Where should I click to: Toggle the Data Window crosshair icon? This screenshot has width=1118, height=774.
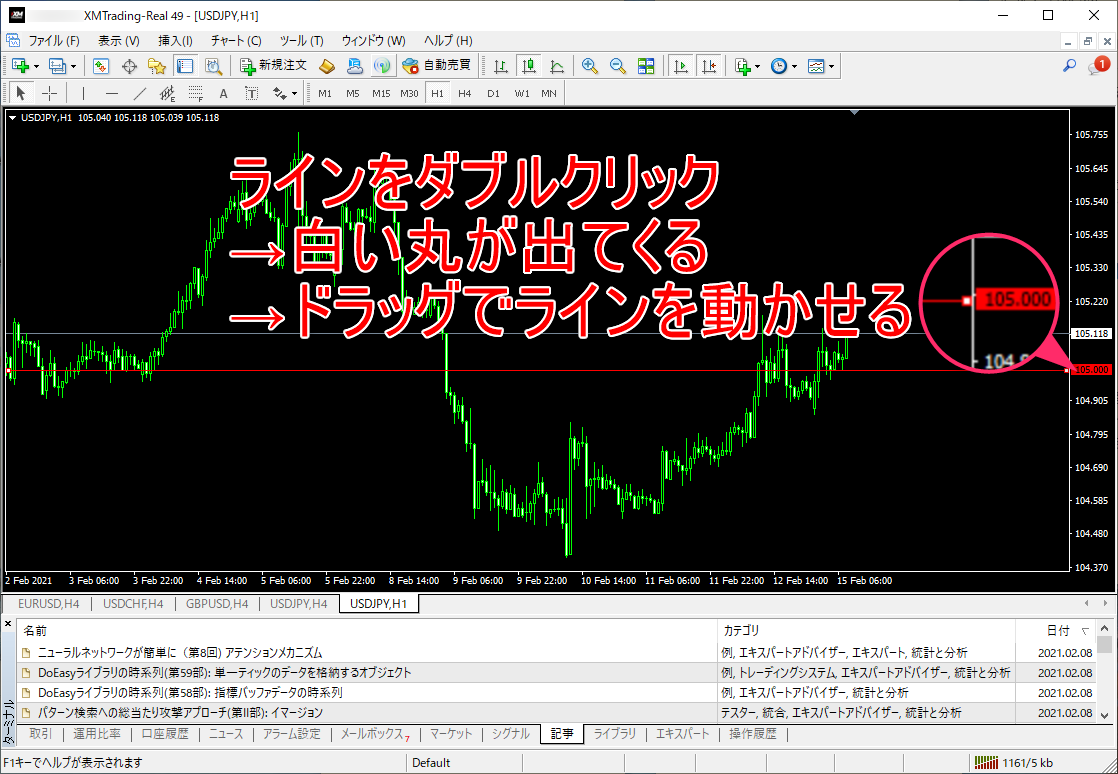coord(129,66)
